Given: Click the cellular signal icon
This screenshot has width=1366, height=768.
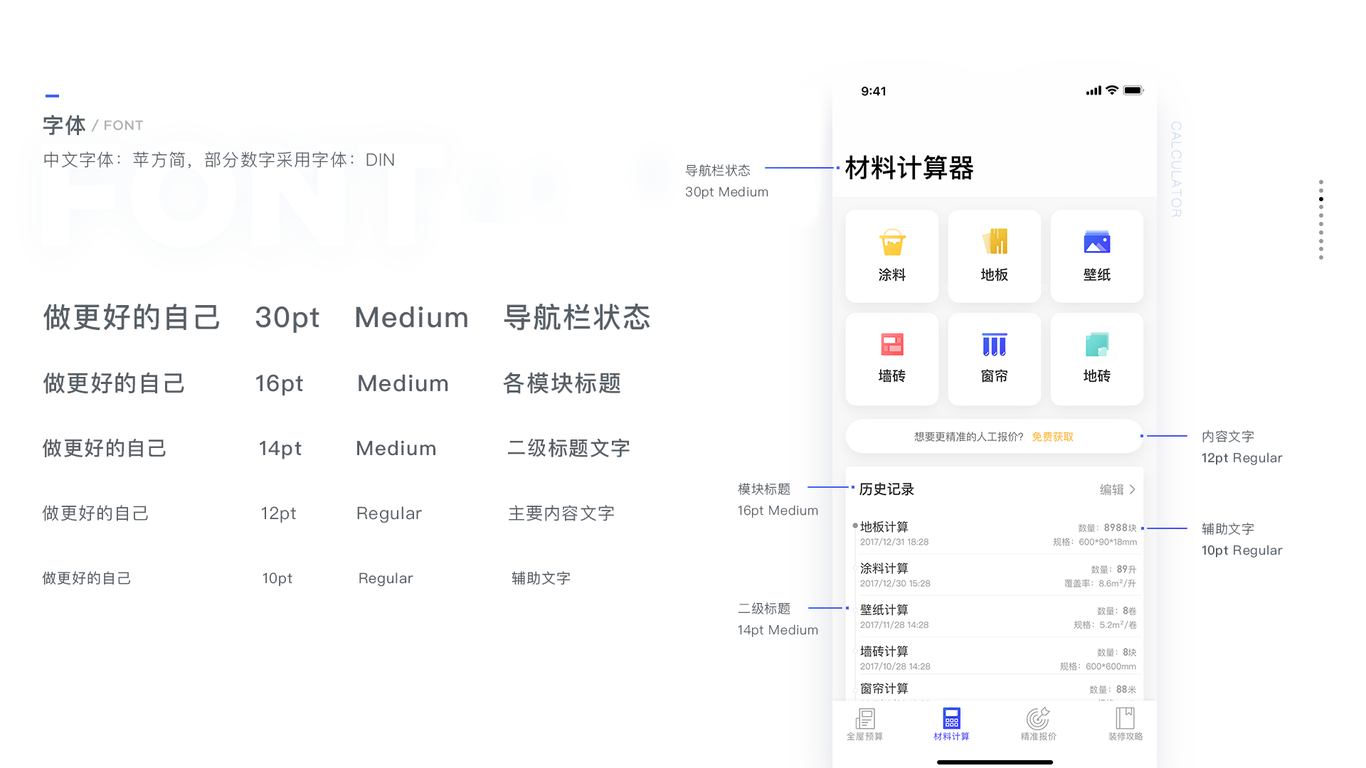Looking at the screenshot, I should point(1093,91).
